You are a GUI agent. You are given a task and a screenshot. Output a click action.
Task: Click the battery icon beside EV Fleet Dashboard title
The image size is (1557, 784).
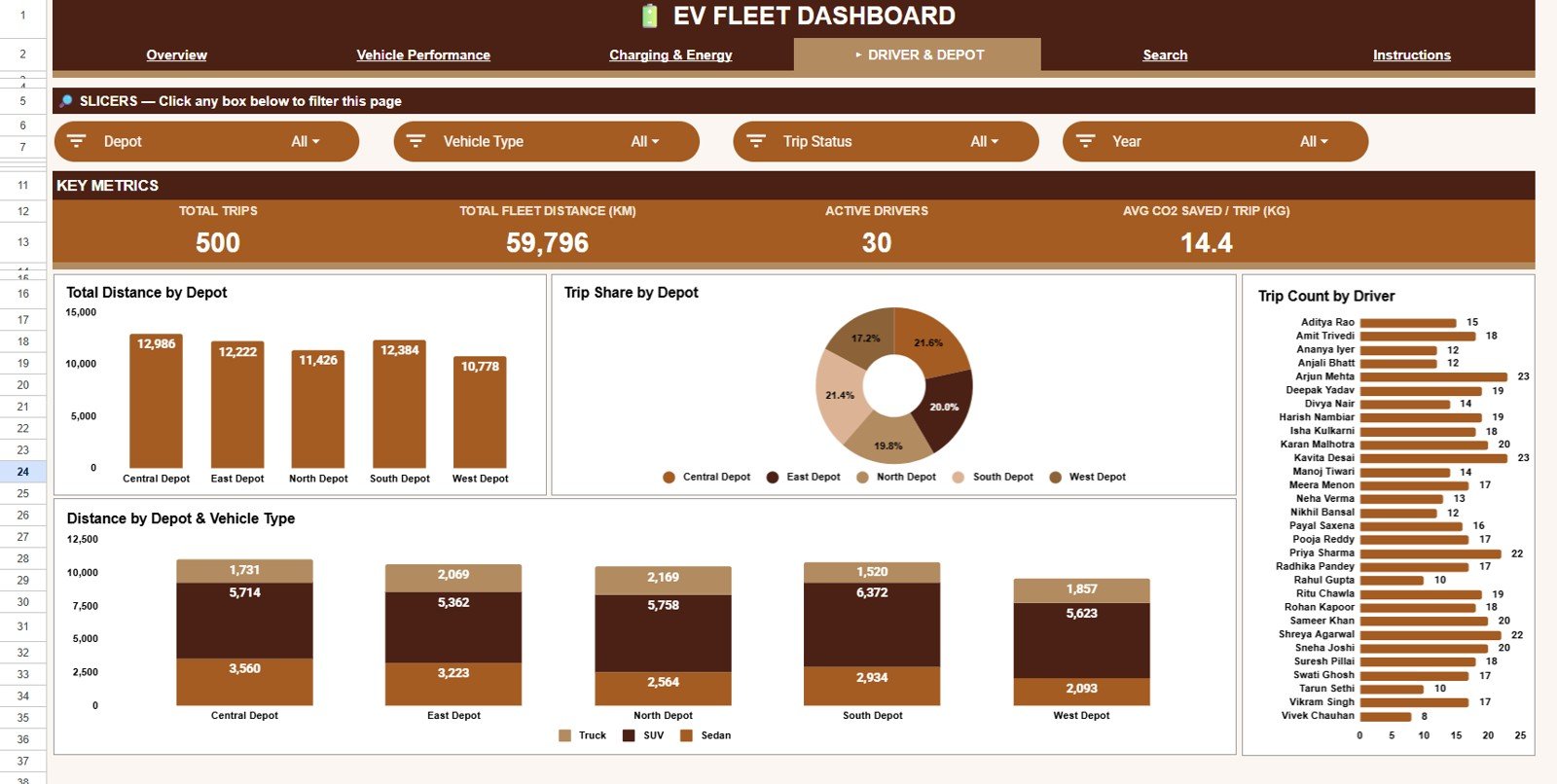click(x=650, y=16)
